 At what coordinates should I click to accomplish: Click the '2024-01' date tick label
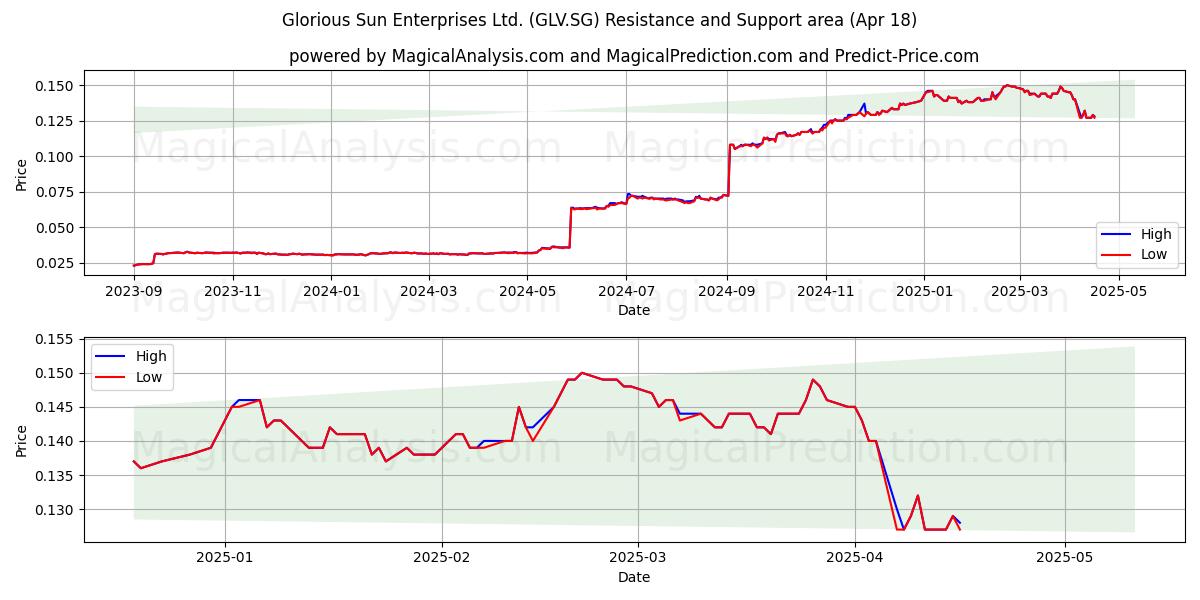331,291
